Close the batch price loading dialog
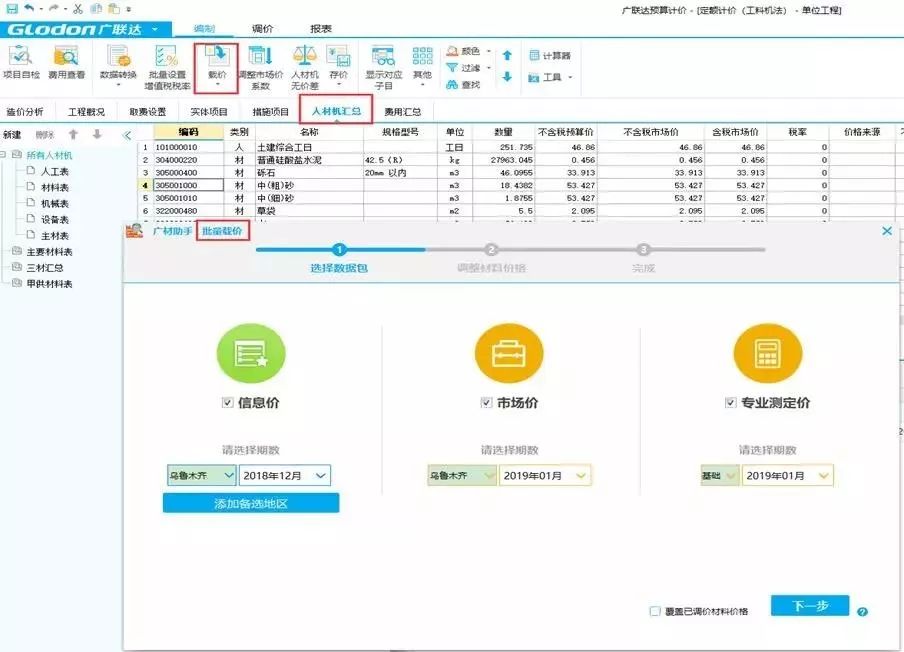 887,231
